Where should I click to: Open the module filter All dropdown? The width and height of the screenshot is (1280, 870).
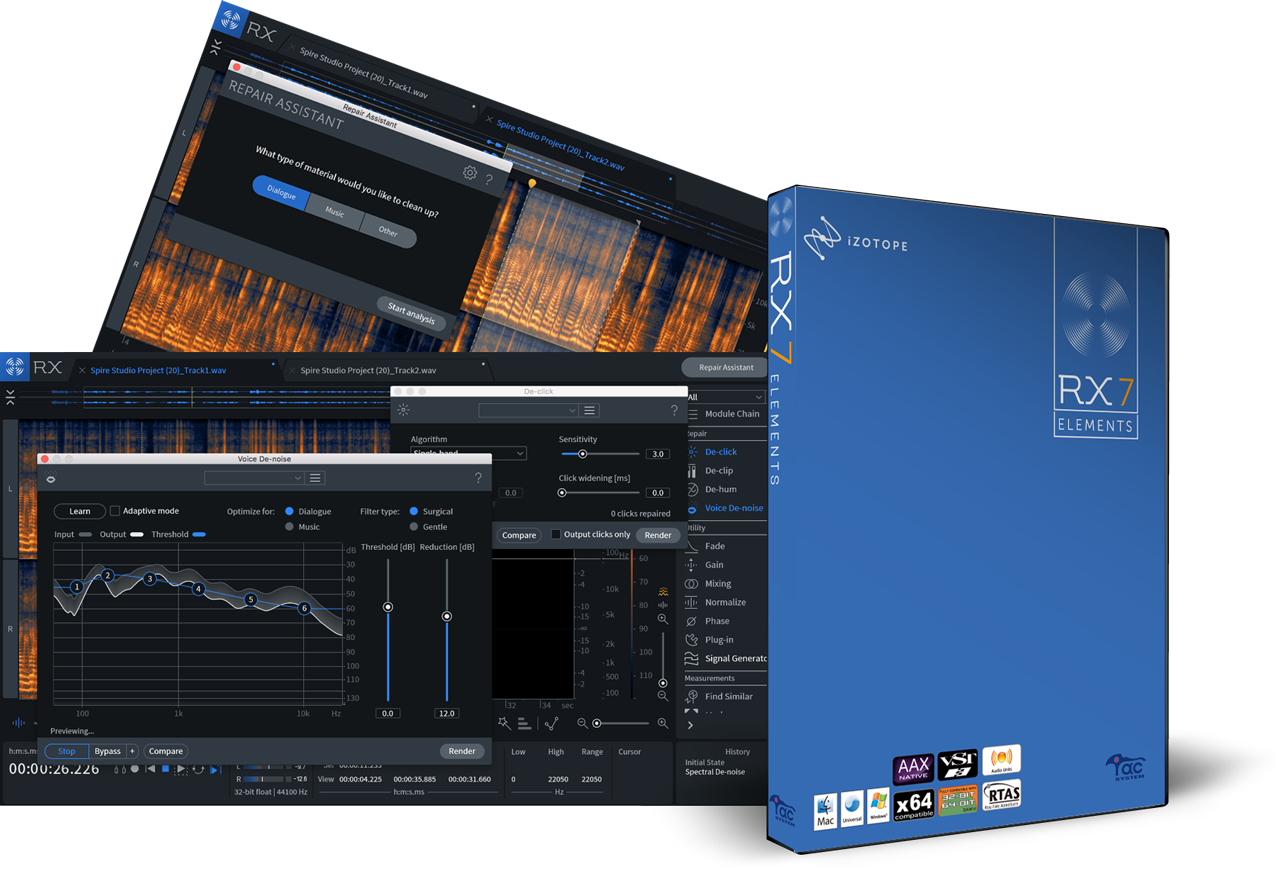pyautogui.click(x=724, y=397)
